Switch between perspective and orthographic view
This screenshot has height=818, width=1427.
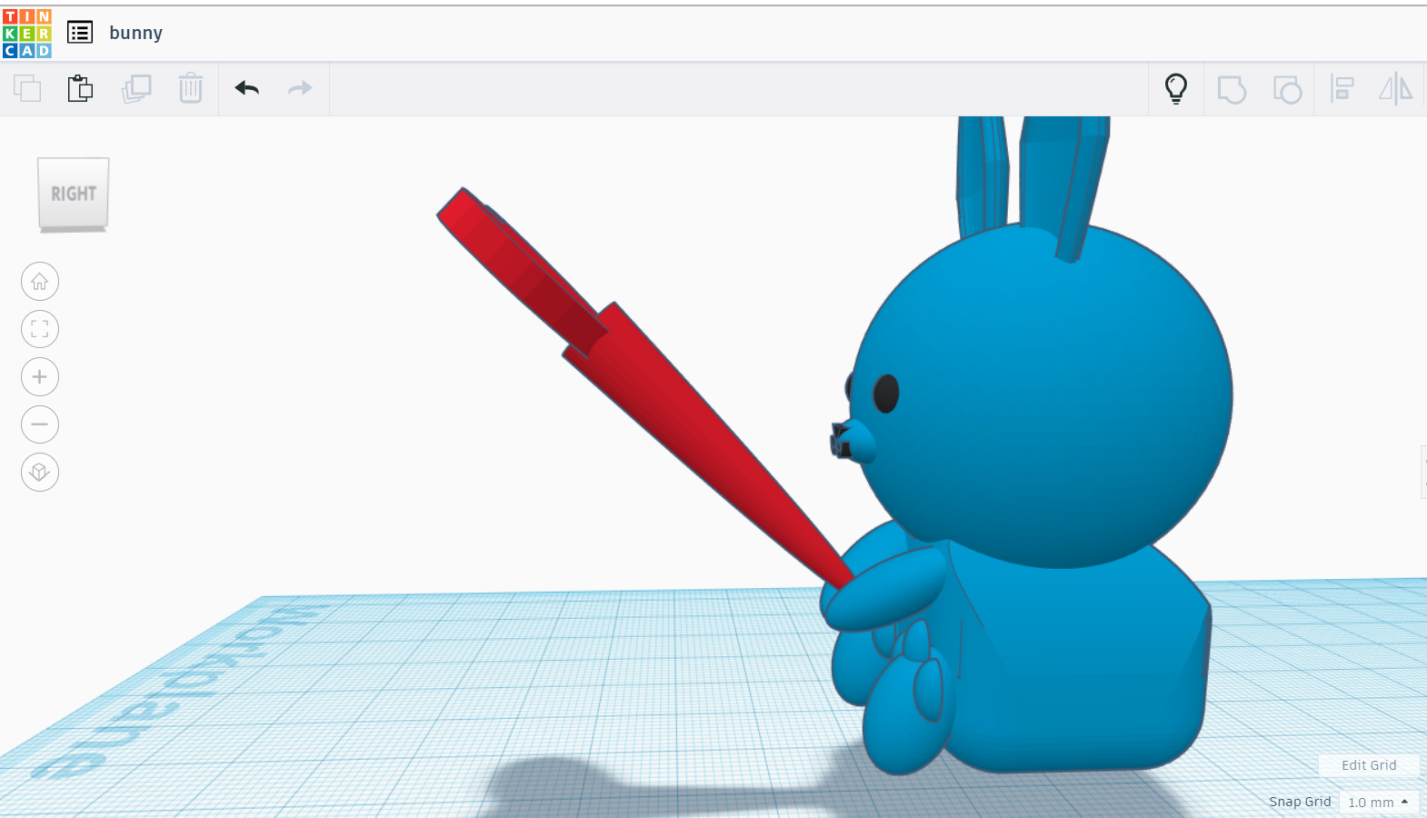[x=40, y=472]
